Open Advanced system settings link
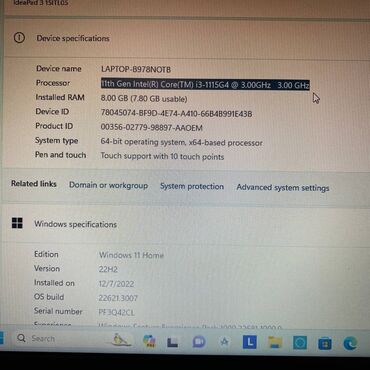 pyautogui.click(x=283, y=188)
